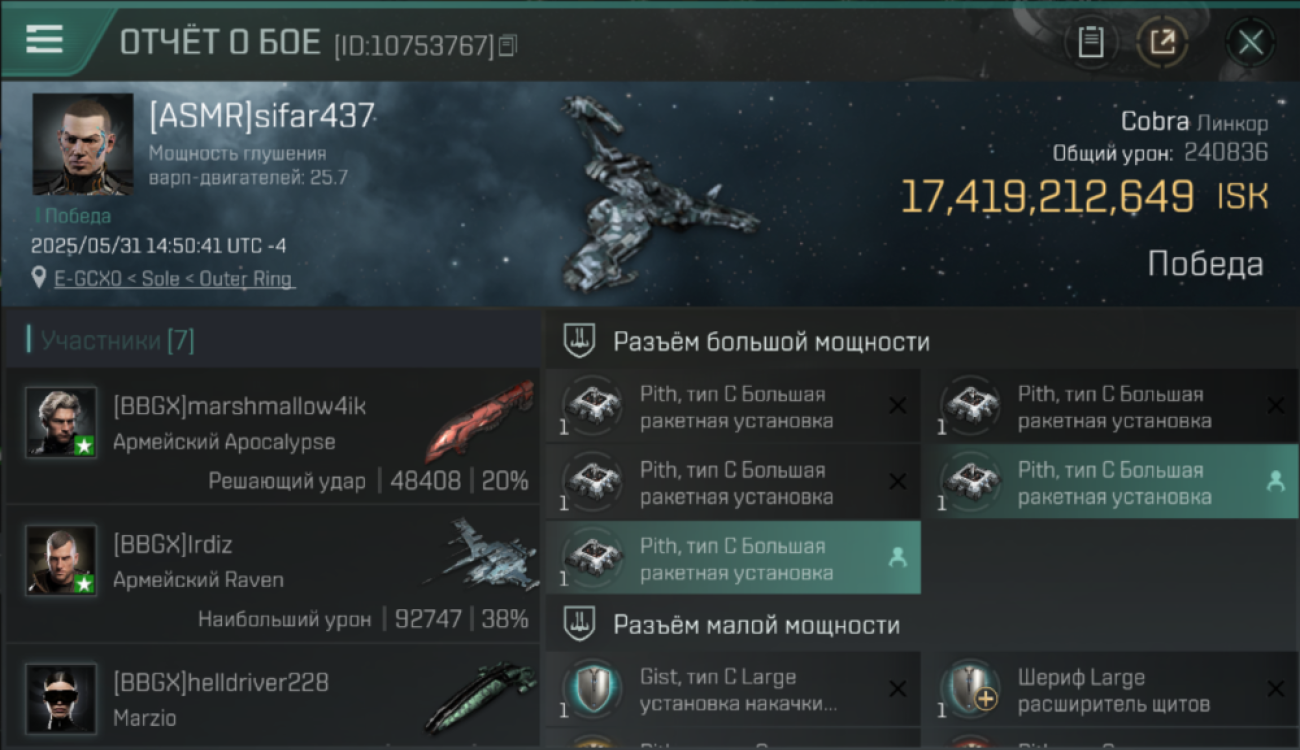Open the hamburger menu
Screen dimensions: 1300x750
[x=45, y=39]
